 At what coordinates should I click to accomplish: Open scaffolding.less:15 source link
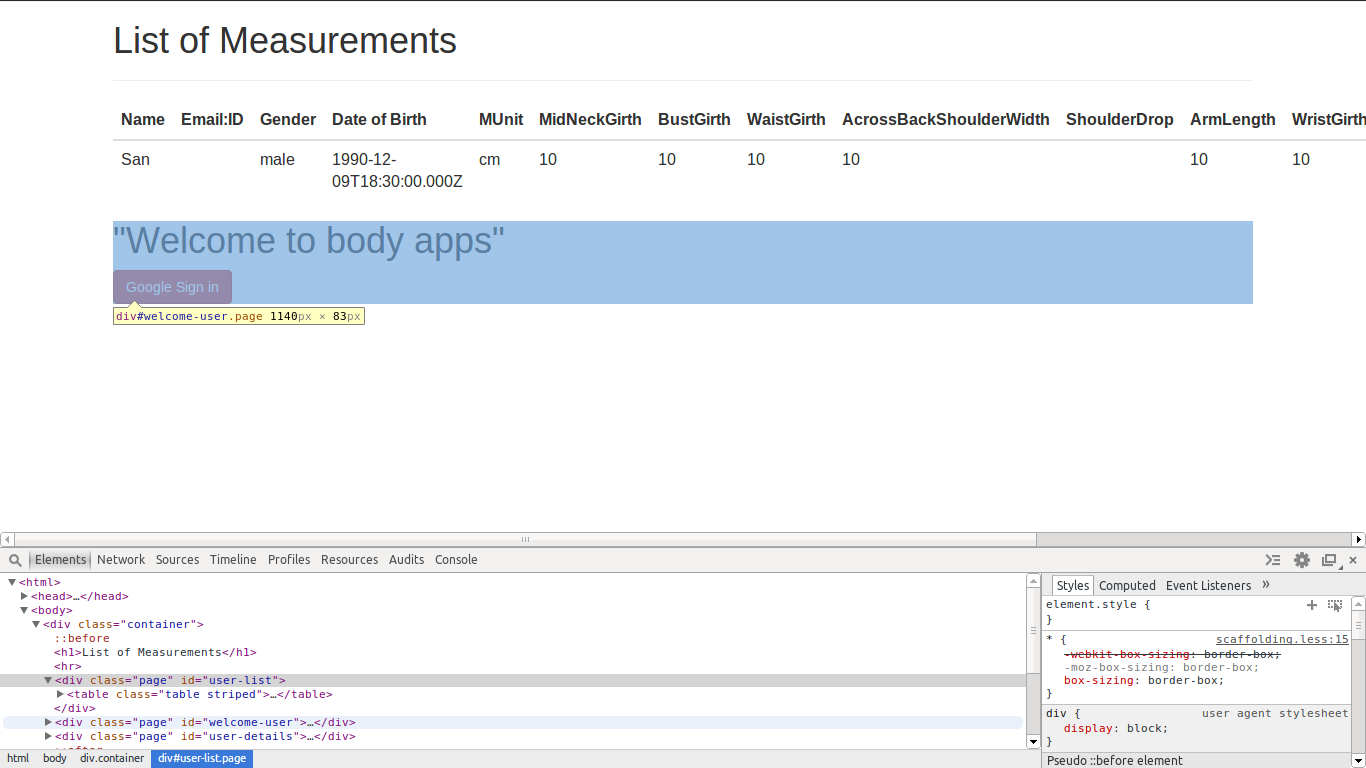(x=1282, y=639)
